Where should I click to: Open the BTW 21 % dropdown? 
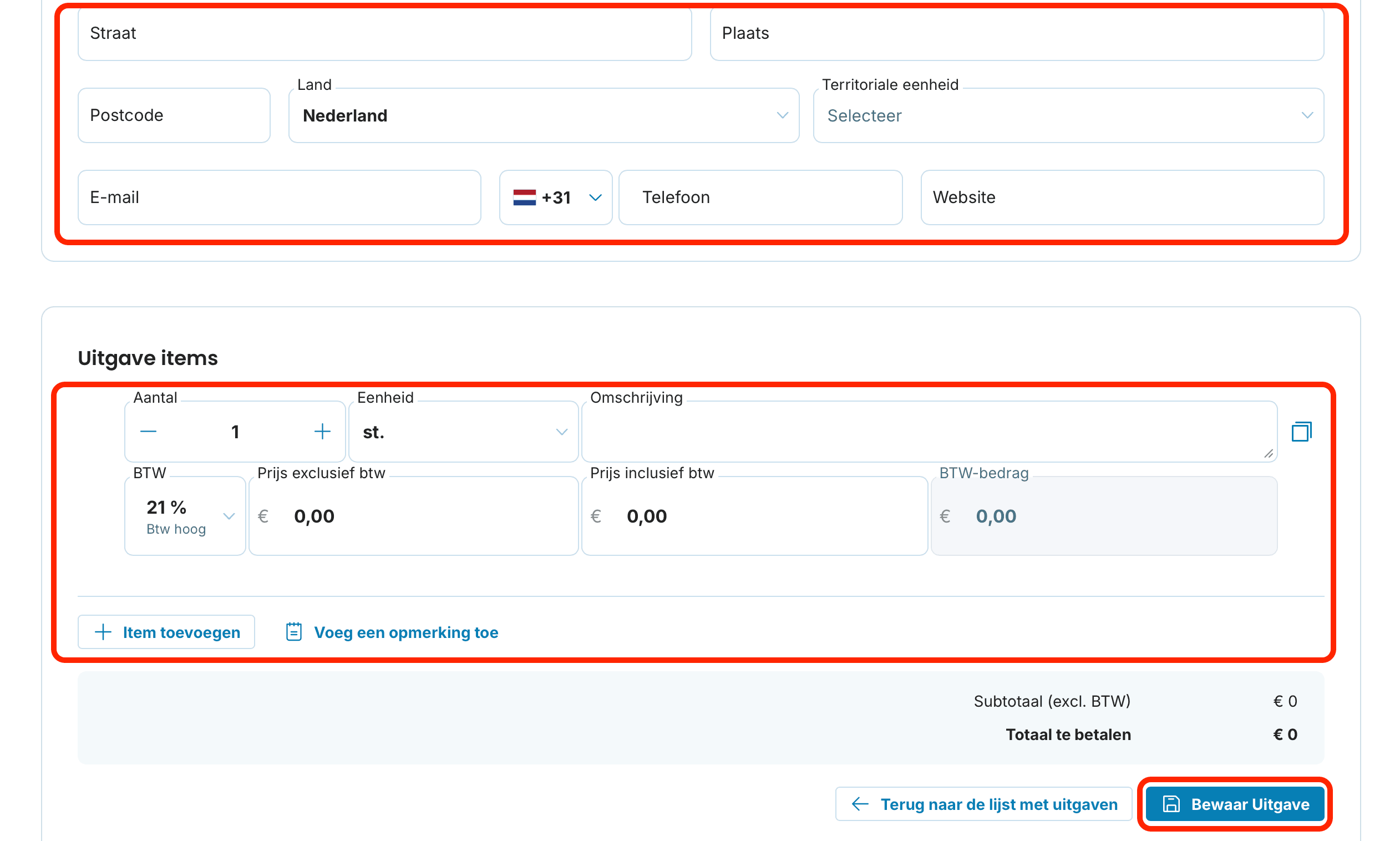[x=185, y=516]
